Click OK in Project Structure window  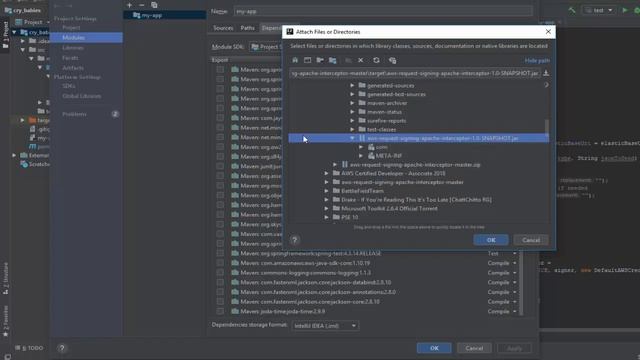point(434,348)
